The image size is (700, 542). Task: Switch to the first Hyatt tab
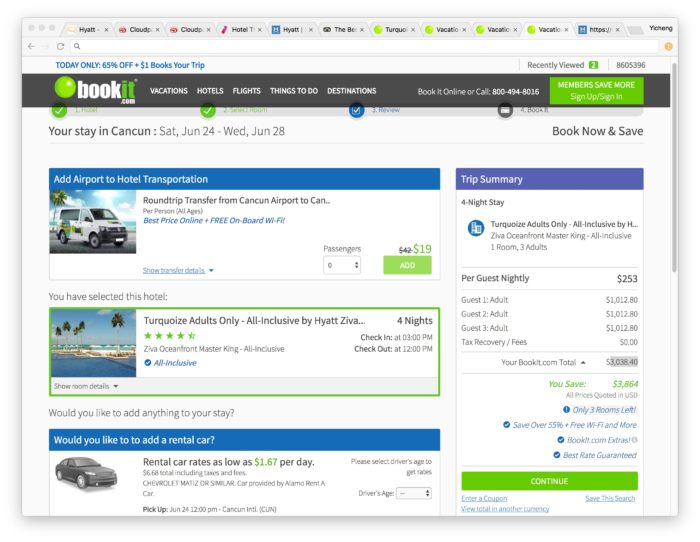pos(87,29)
